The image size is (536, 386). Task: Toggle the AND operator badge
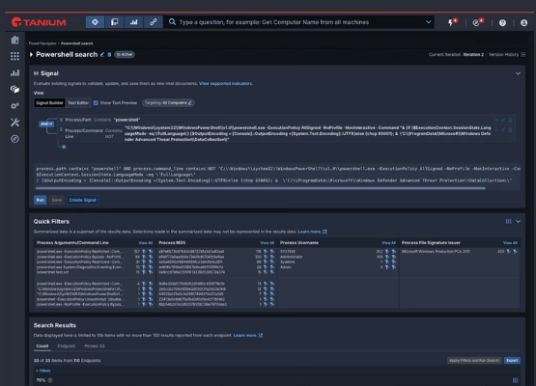coord(46,124)
